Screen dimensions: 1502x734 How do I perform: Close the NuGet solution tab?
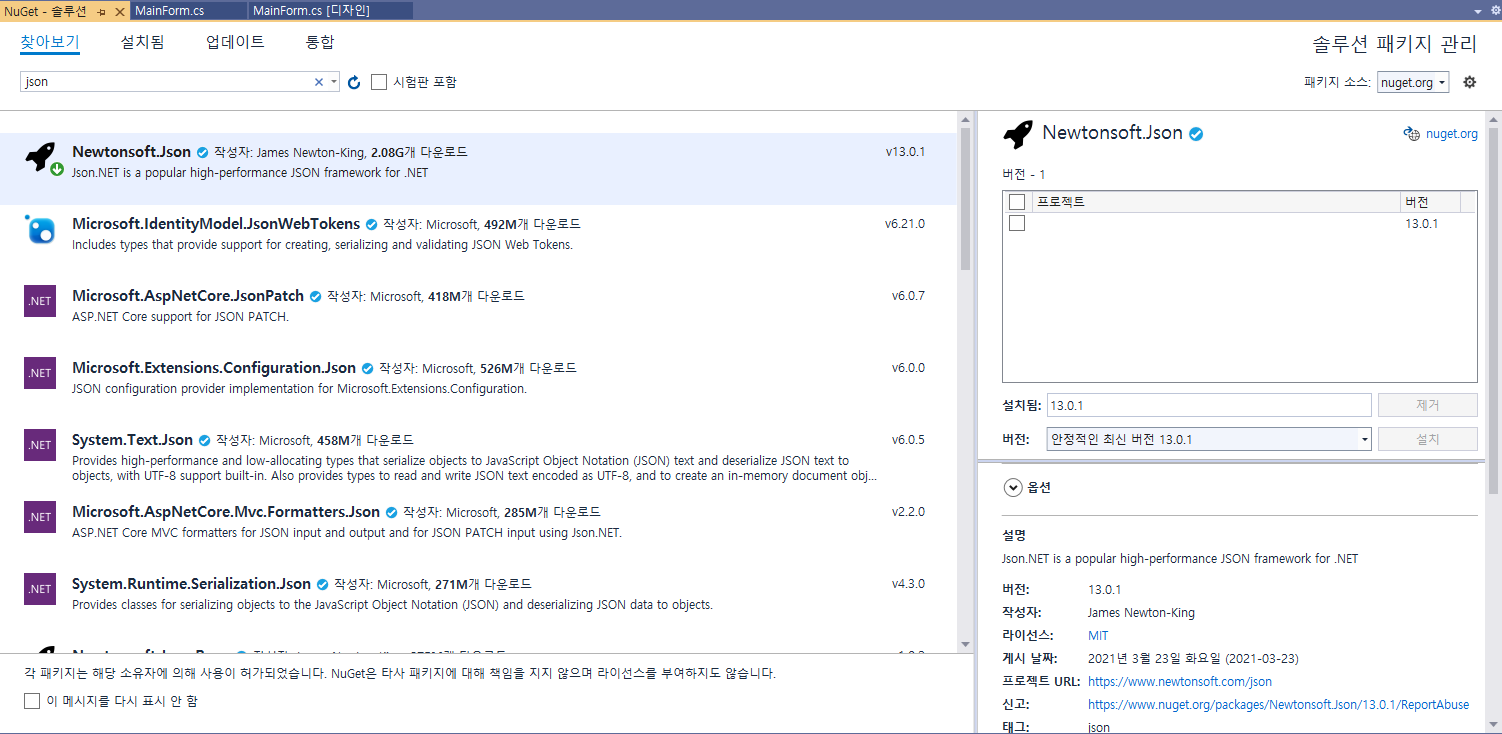119,11
